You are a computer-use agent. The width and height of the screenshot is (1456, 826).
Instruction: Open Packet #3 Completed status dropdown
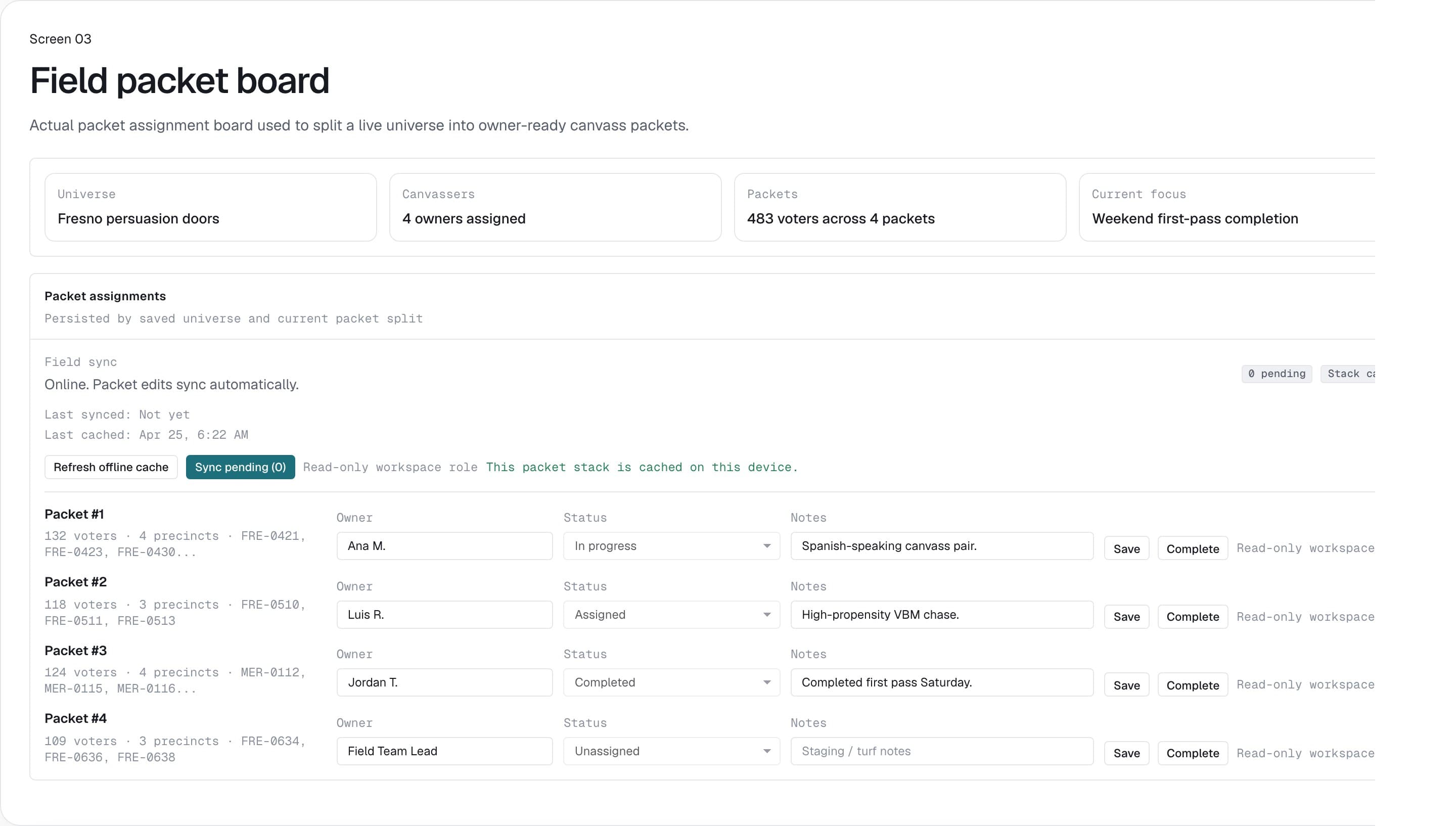(671, 682)
